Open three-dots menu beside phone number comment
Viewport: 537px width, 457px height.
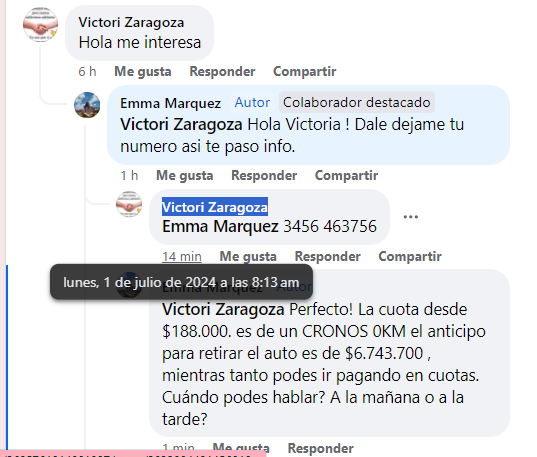tap(411, 217)
